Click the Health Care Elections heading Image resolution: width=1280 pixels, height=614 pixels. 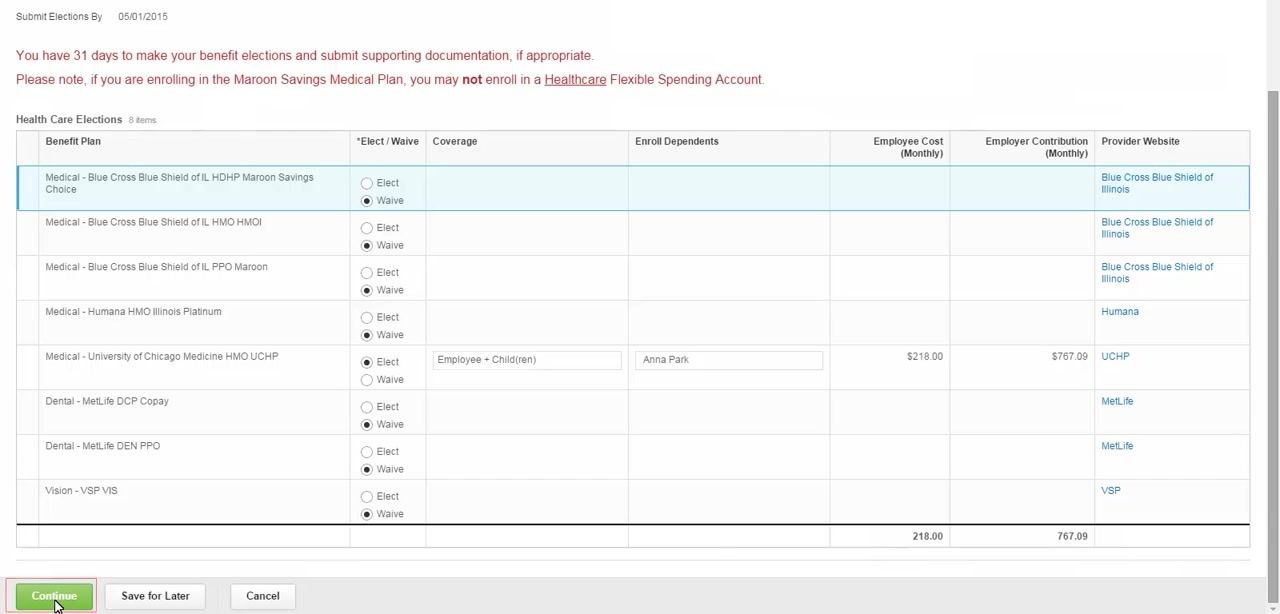click(69, 120)
